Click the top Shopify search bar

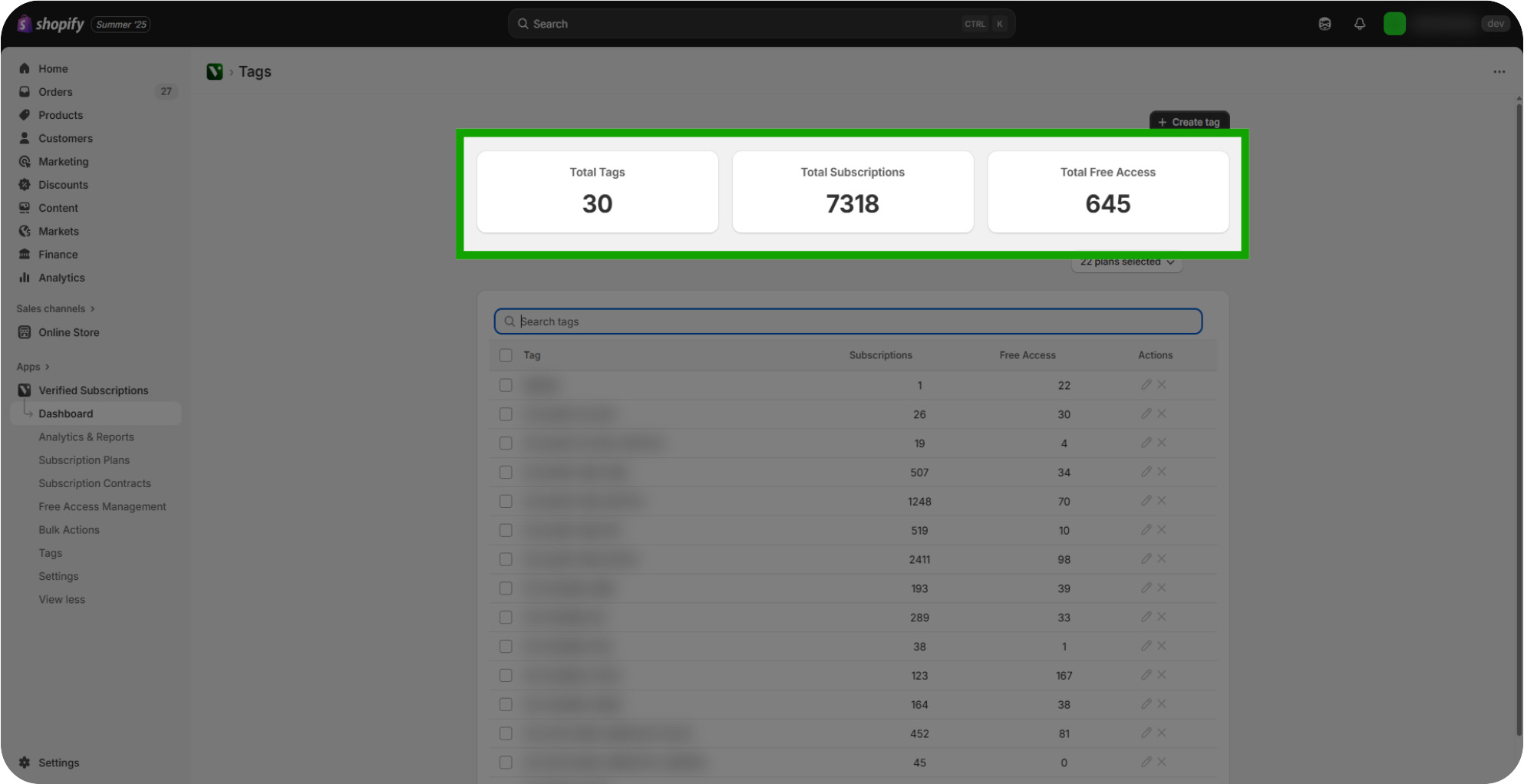[x=761, y=24]
